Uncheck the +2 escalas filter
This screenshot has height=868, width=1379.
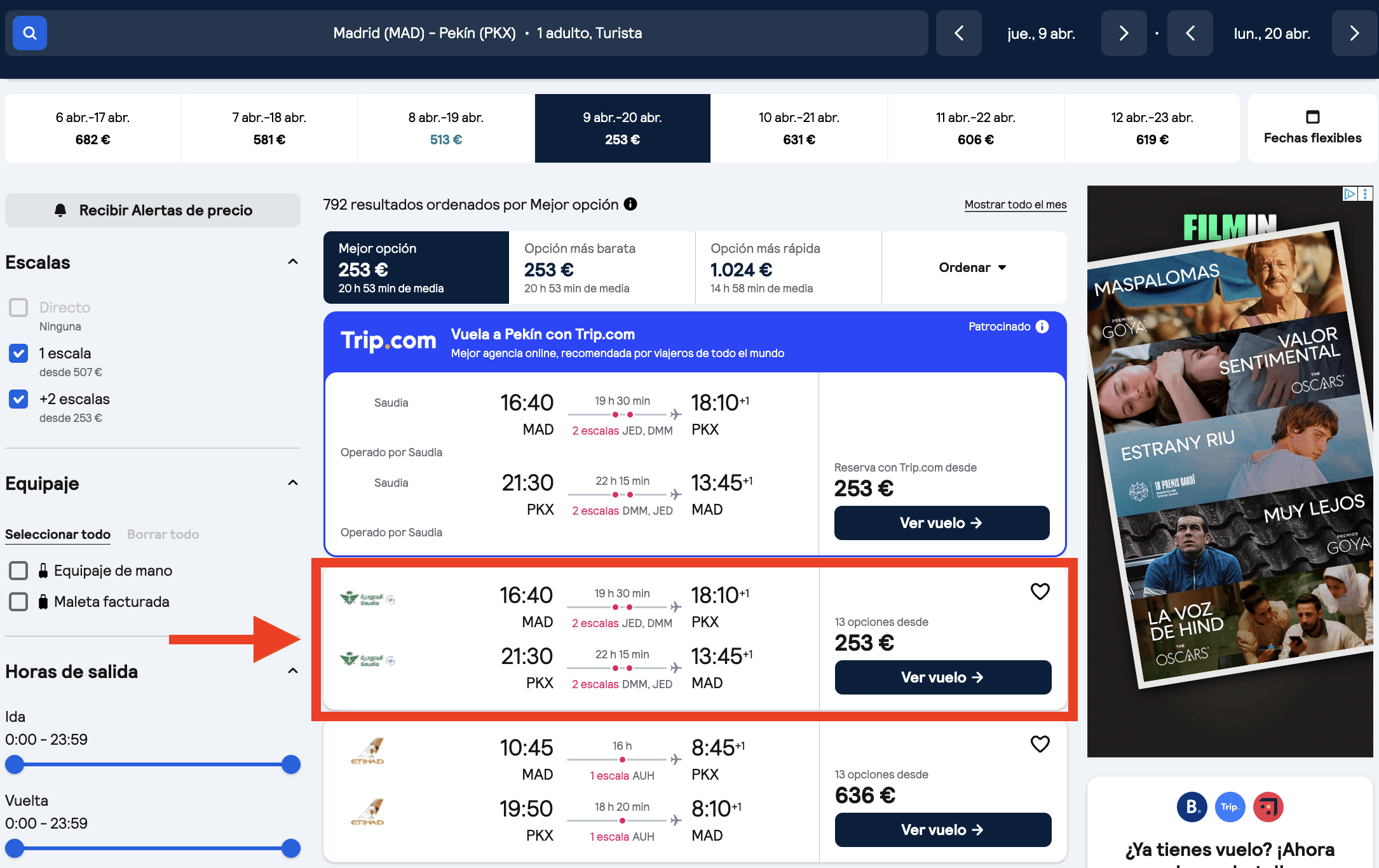[18, 399]
